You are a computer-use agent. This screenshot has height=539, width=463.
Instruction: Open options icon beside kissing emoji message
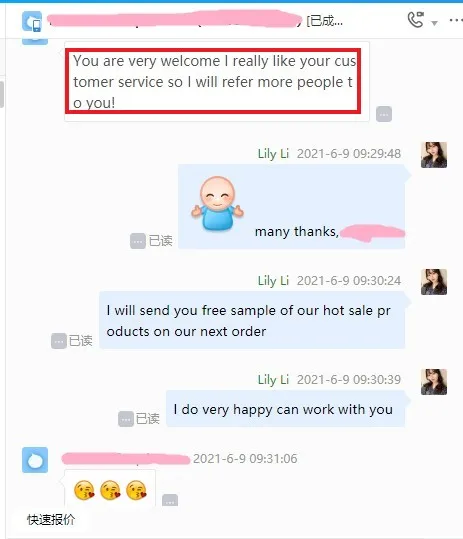tap(170, 500)
